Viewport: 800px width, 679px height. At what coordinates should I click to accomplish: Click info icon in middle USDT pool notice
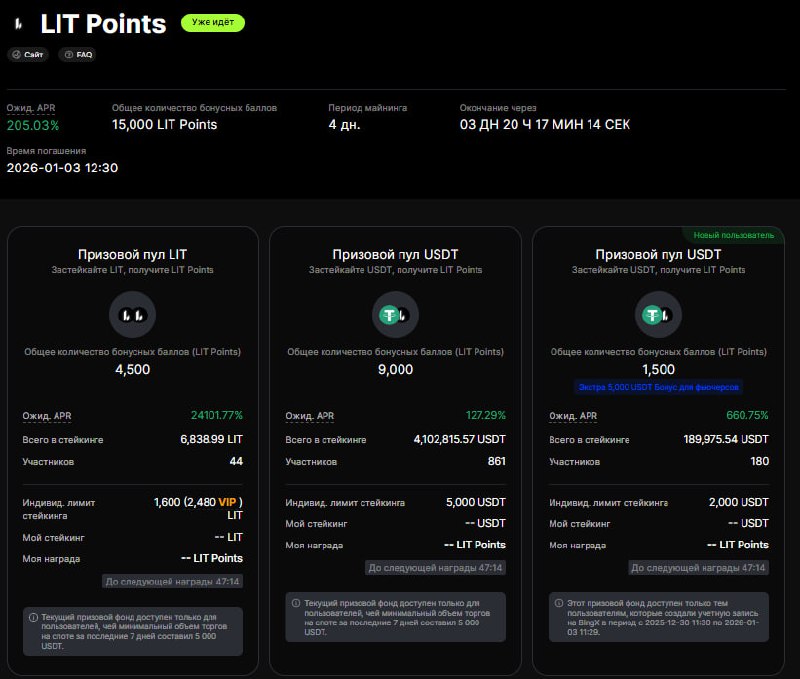point(296,603)
